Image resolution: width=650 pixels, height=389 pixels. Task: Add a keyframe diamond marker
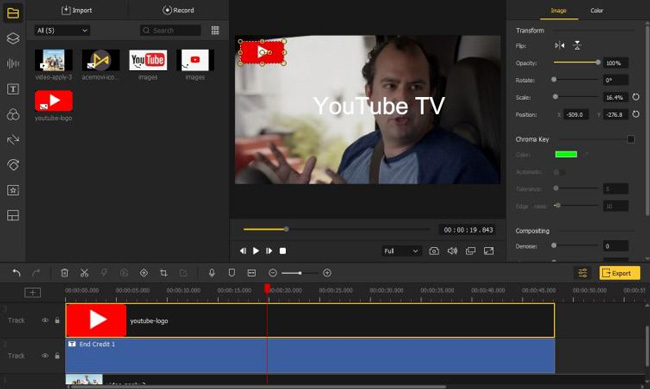[144, 273]
